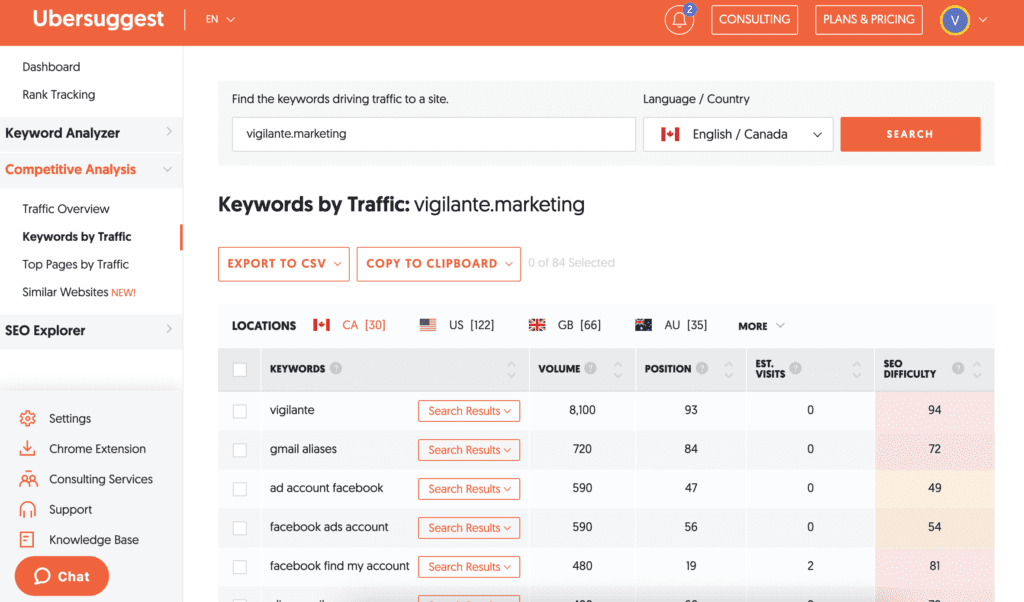Open the EN language dropdown in header
1024x602 pixels.
click(220, 20)
